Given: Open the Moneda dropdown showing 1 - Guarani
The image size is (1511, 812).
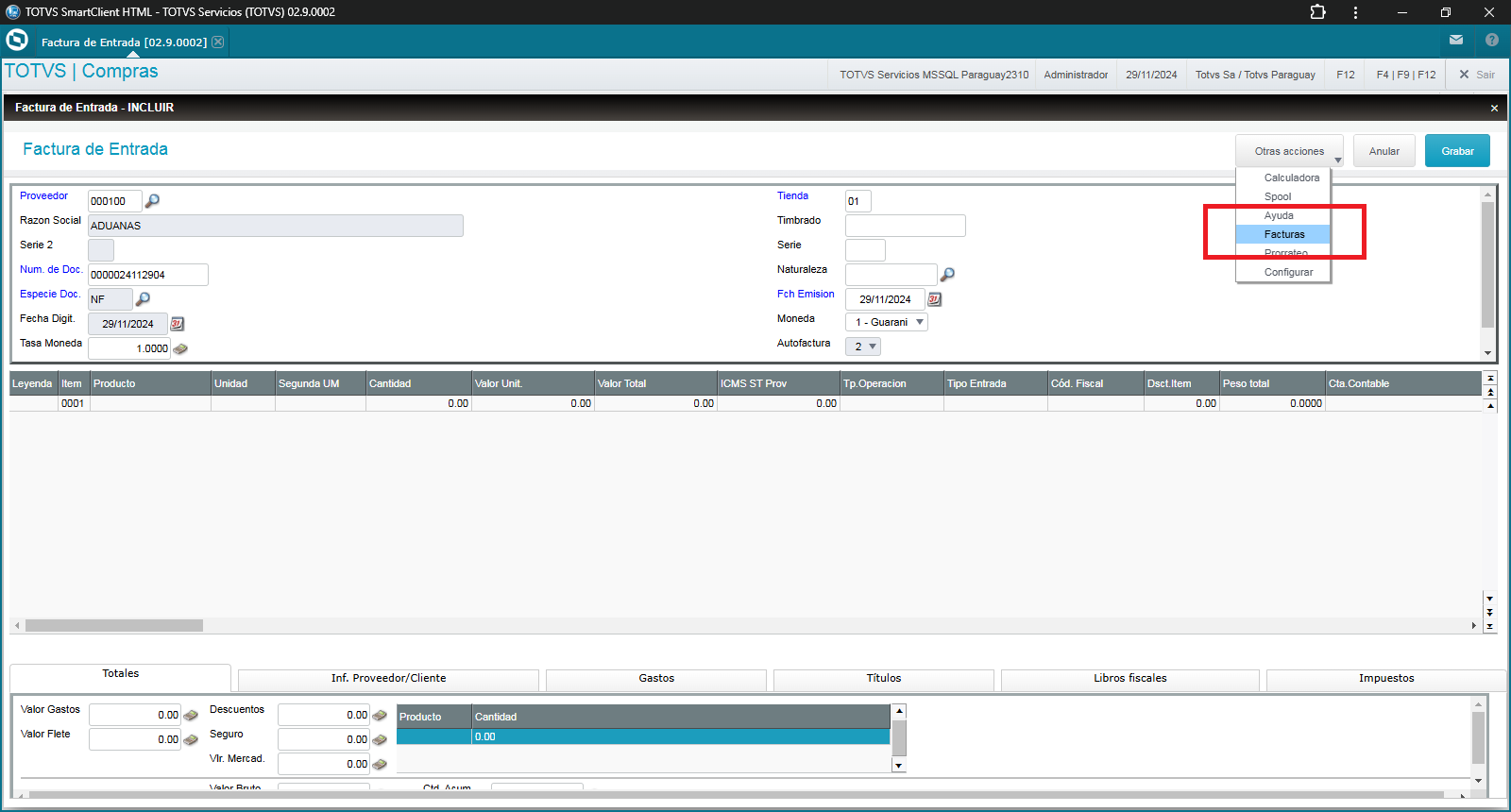Looking at the screenshot, I should [x=887, y=322].
